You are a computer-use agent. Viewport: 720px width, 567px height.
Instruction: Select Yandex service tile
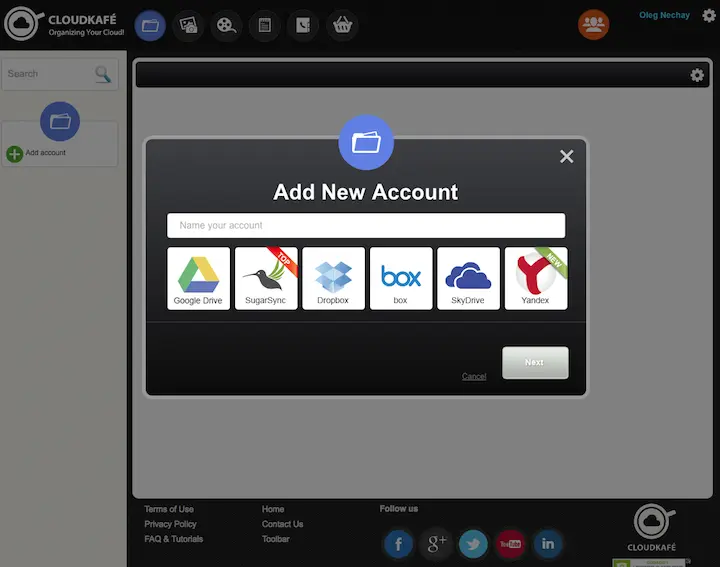click(536, 278)
